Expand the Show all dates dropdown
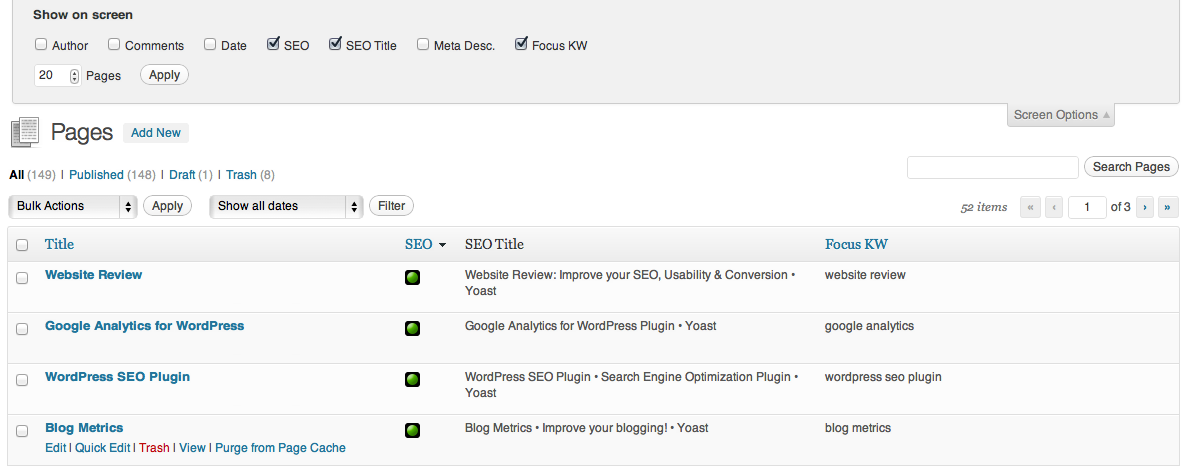The width and height of the screenshot is (1188, 466). [285, 206]
